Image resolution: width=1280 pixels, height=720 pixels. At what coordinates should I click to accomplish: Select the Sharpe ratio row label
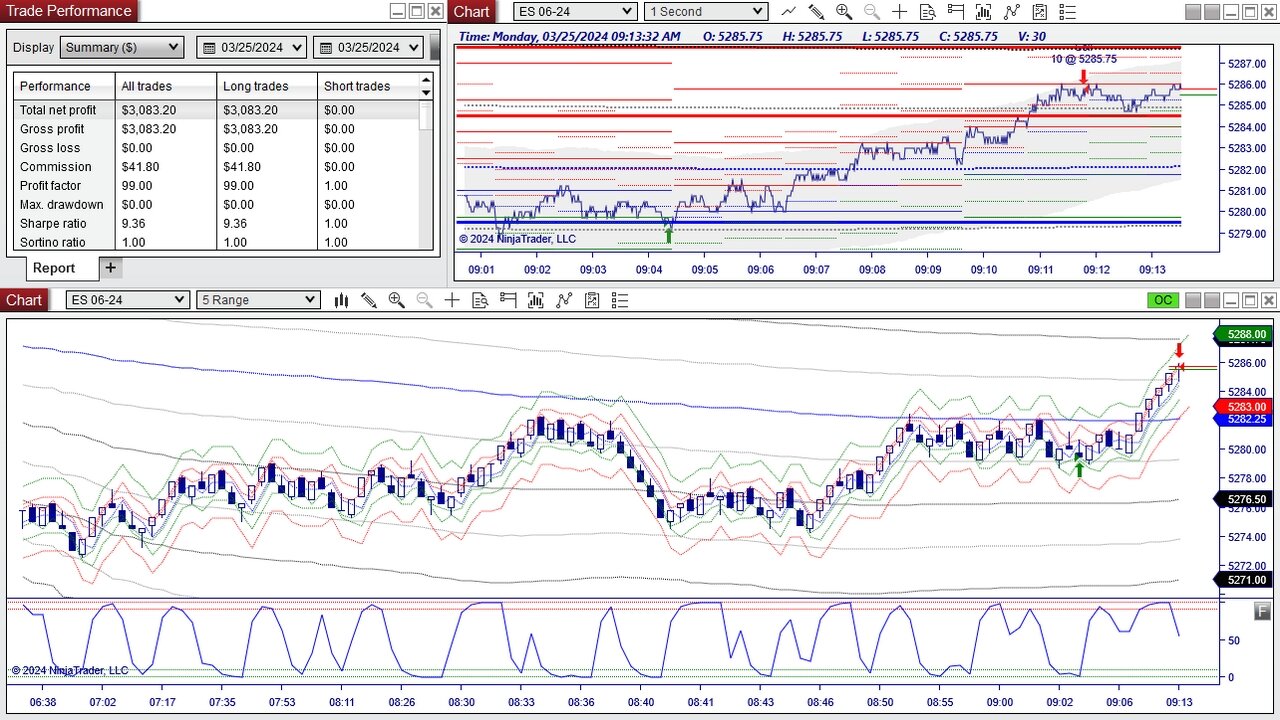click(x=53, y=224)
